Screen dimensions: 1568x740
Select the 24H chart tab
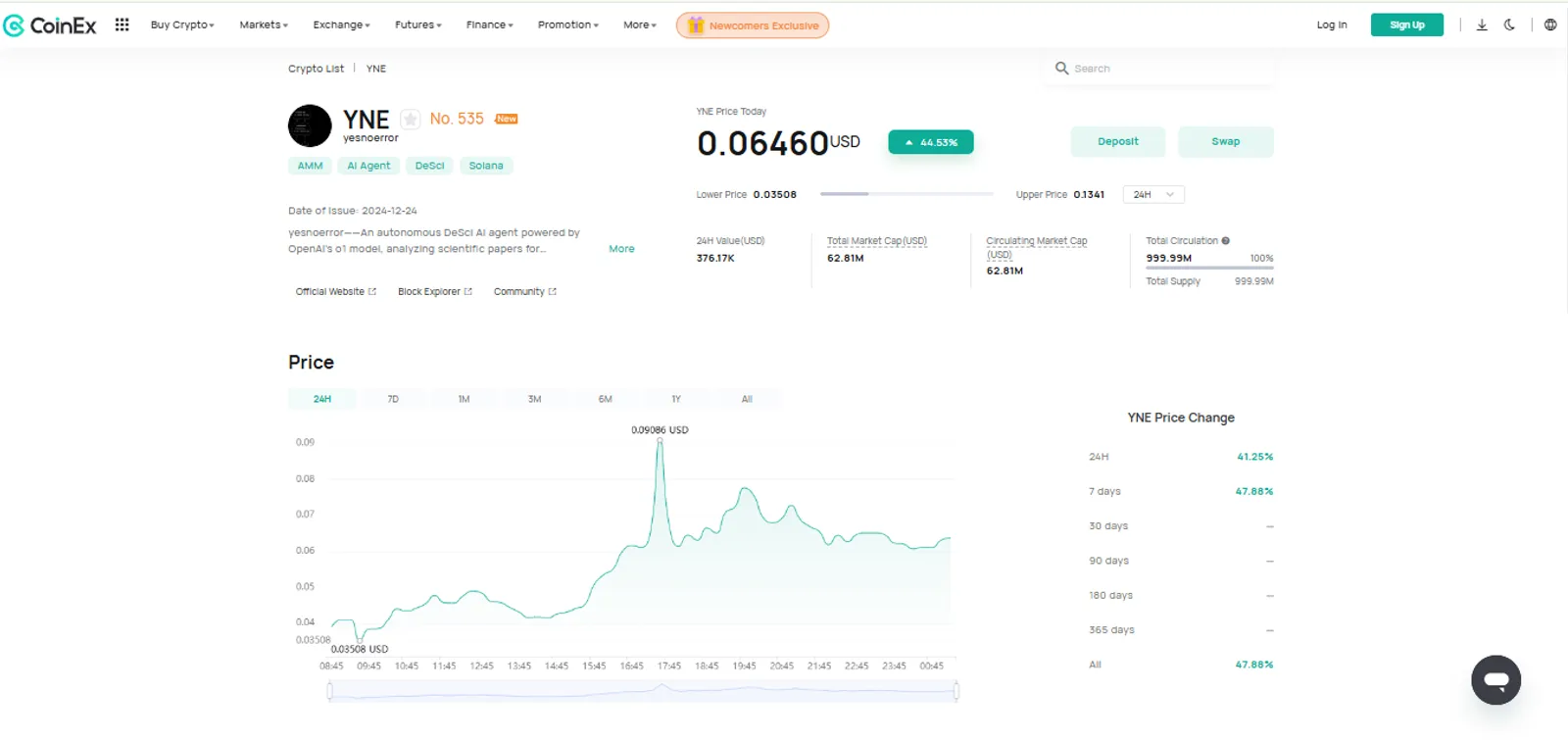pos(322,399)
